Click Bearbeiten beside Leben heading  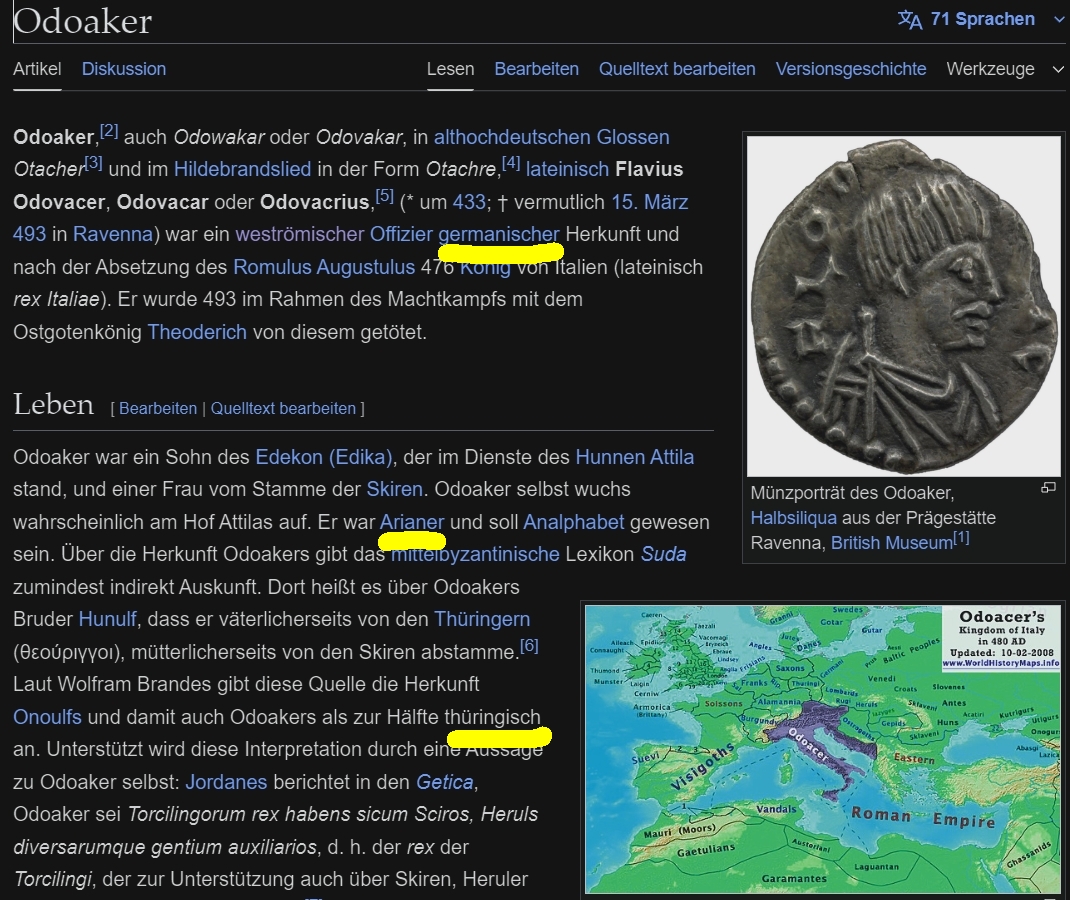coord(158,409)
